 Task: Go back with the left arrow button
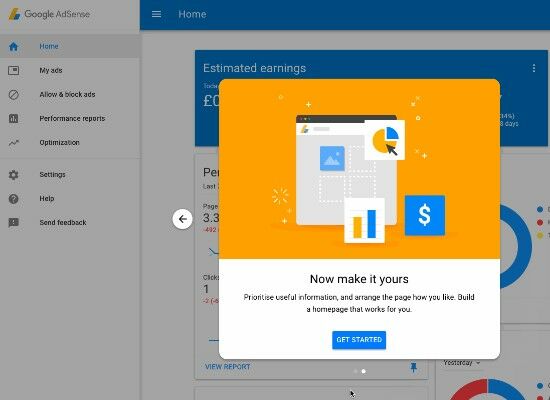pyautogui.click(x=182, y=219)
